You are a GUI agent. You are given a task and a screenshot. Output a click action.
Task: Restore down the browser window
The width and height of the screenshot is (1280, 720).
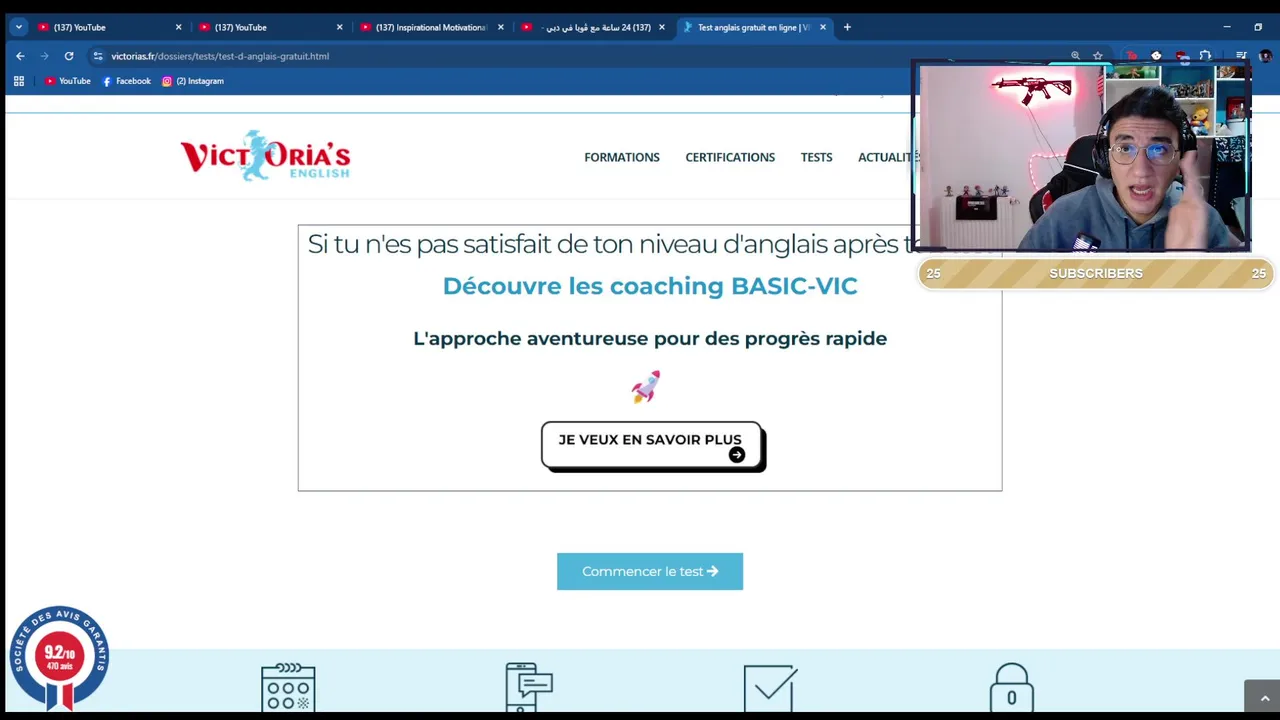pos(1258,27)
